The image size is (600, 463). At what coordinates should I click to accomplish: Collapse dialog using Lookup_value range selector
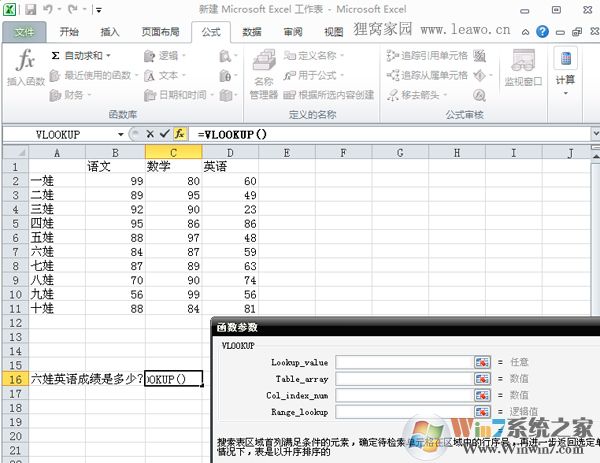(482, 362)
